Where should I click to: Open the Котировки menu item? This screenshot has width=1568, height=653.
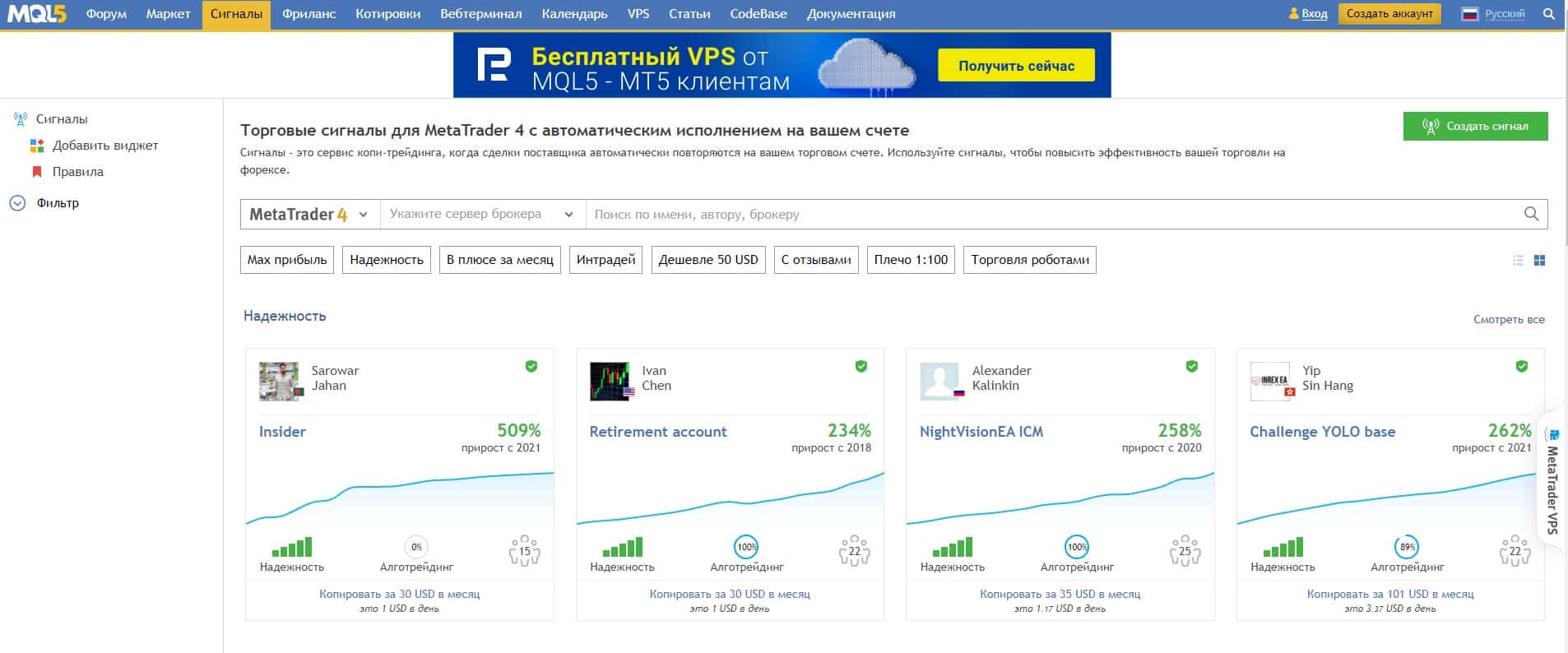coord(388,14)
